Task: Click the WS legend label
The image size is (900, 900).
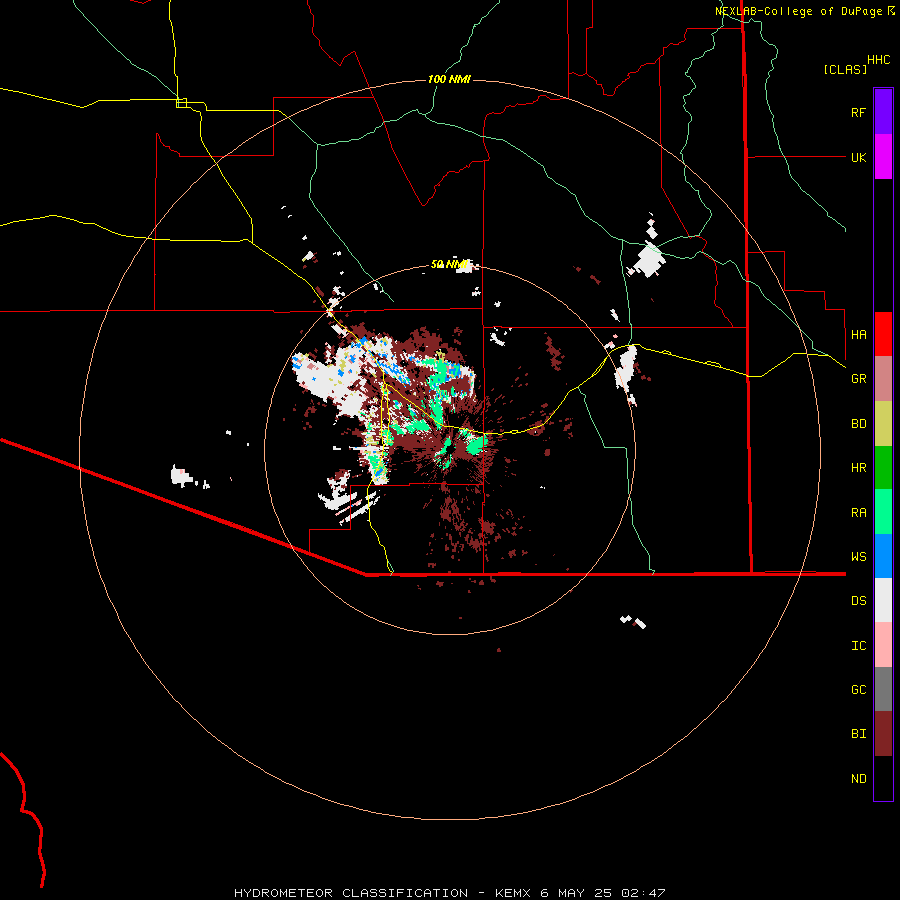Action: pyautogui.click(x=858, y=556)
